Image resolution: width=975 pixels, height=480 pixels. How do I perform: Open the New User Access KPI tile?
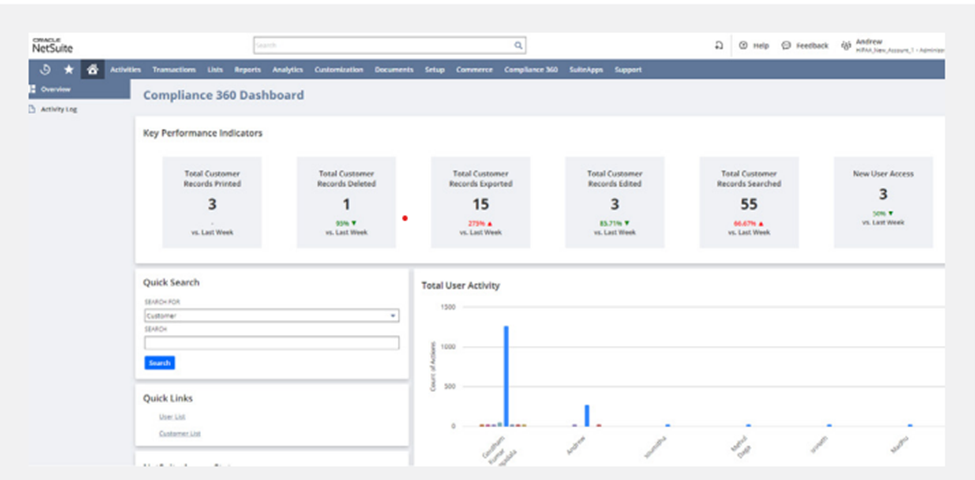(x=883, y=202)
